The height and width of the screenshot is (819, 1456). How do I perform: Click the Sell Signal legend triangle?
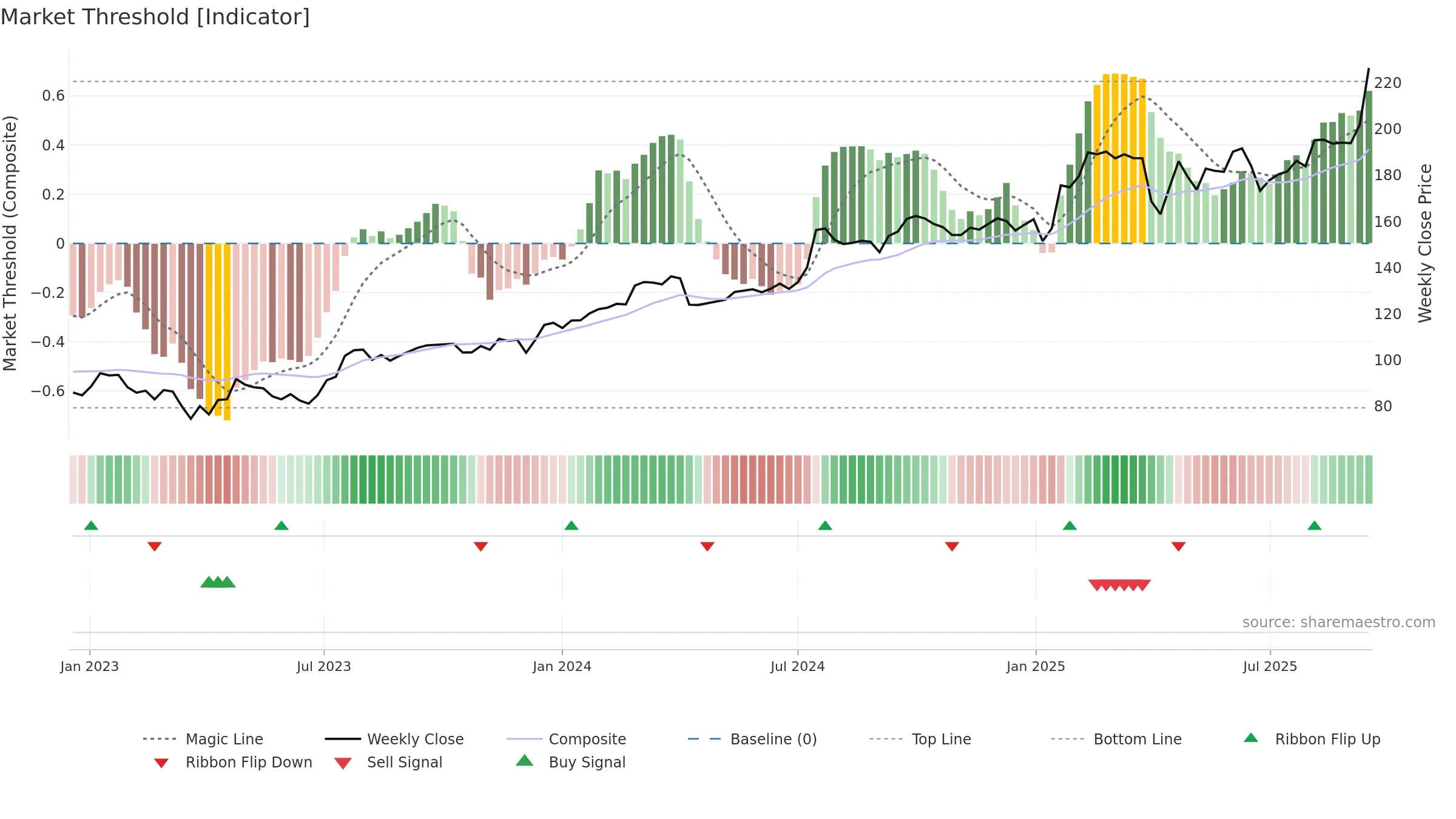(343, 763)
